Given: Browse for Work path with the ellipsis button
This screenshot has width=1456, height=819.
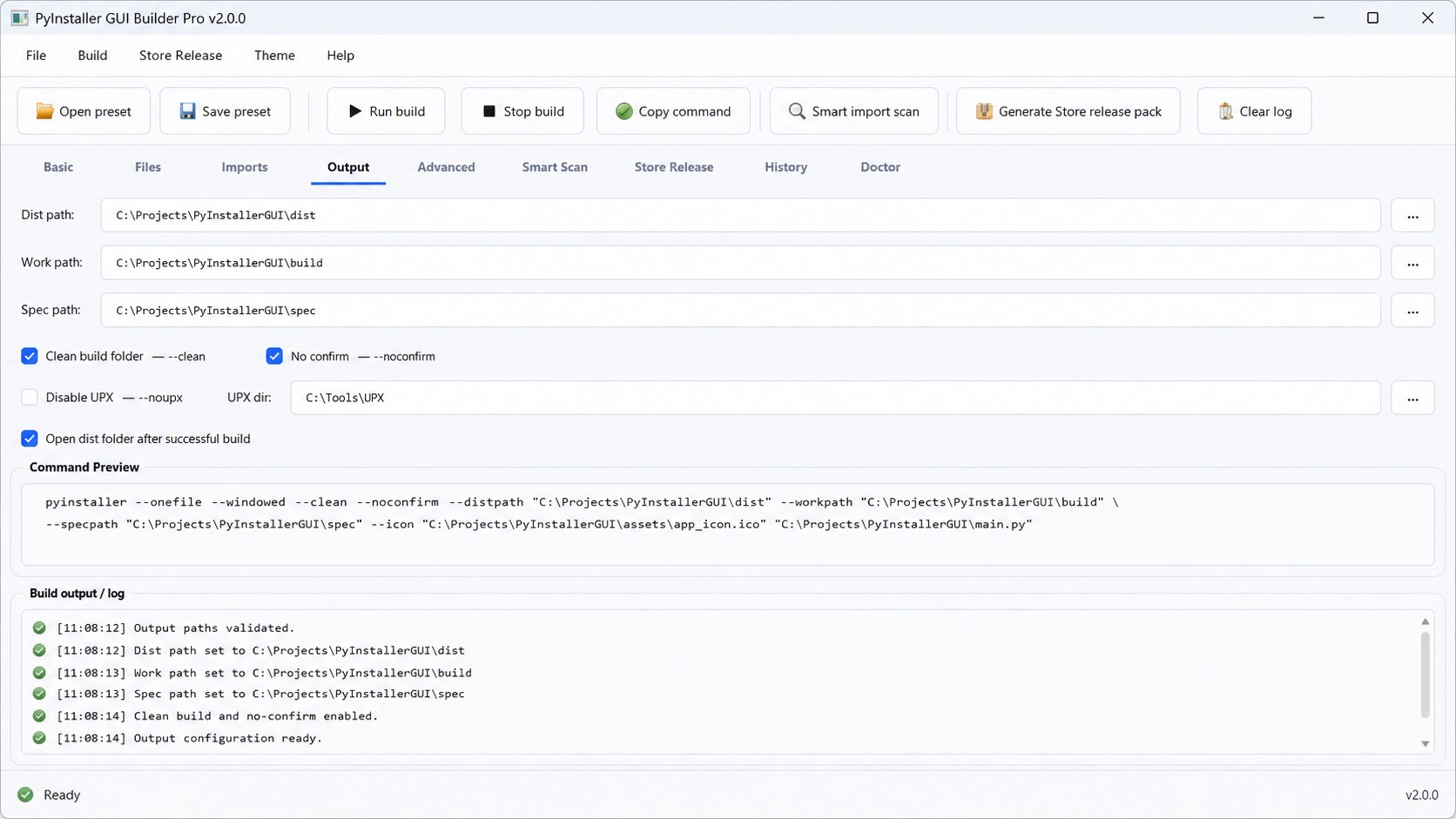Looking at the screenshot, I should coord(1412,263).
